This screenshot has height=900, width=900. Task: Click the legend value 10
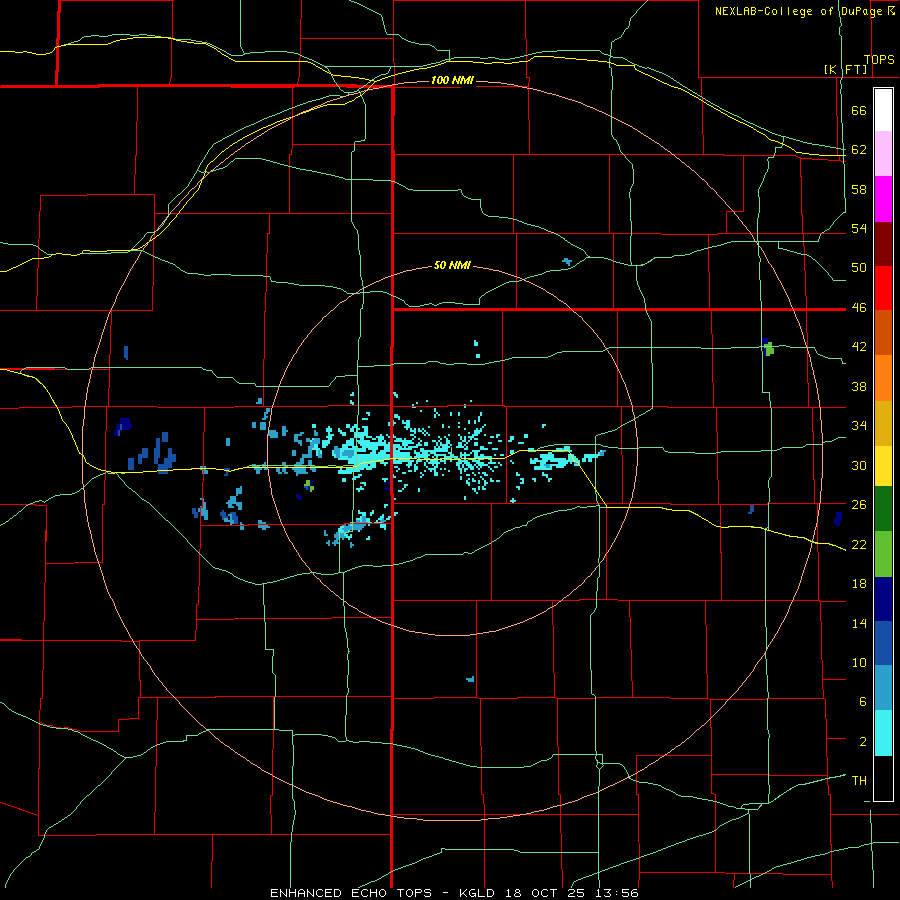(x=859, y=662)
